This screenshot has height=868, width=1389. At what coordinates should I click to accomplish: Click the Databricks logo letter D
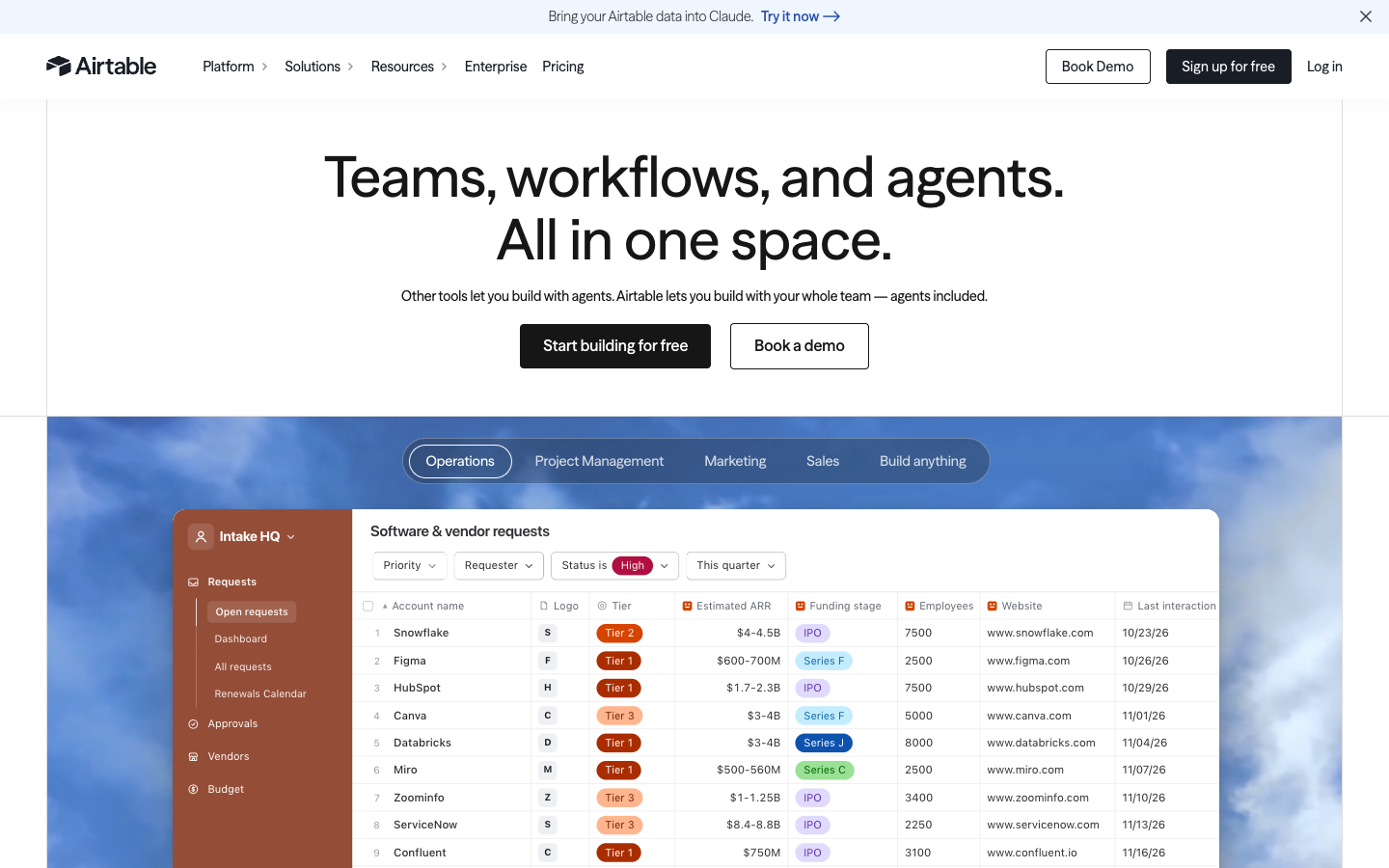548,743
